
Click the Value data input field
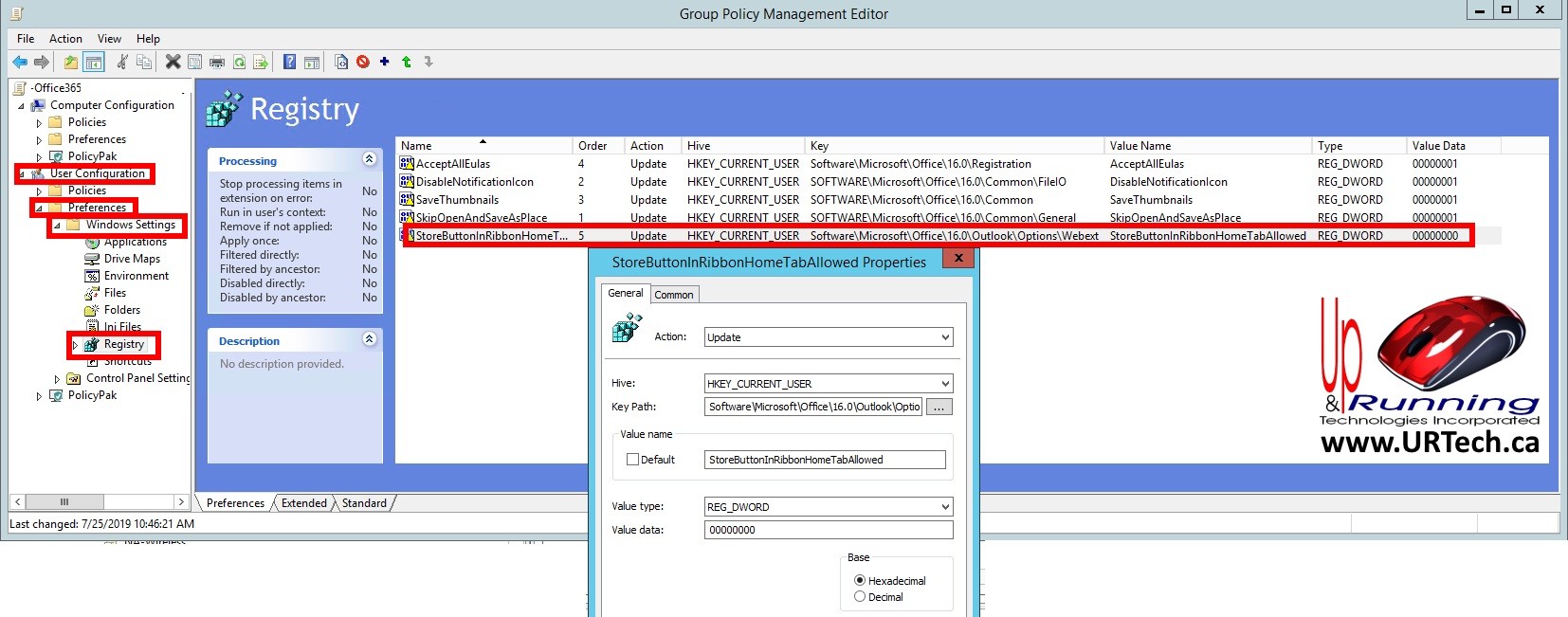pos(828,531)
